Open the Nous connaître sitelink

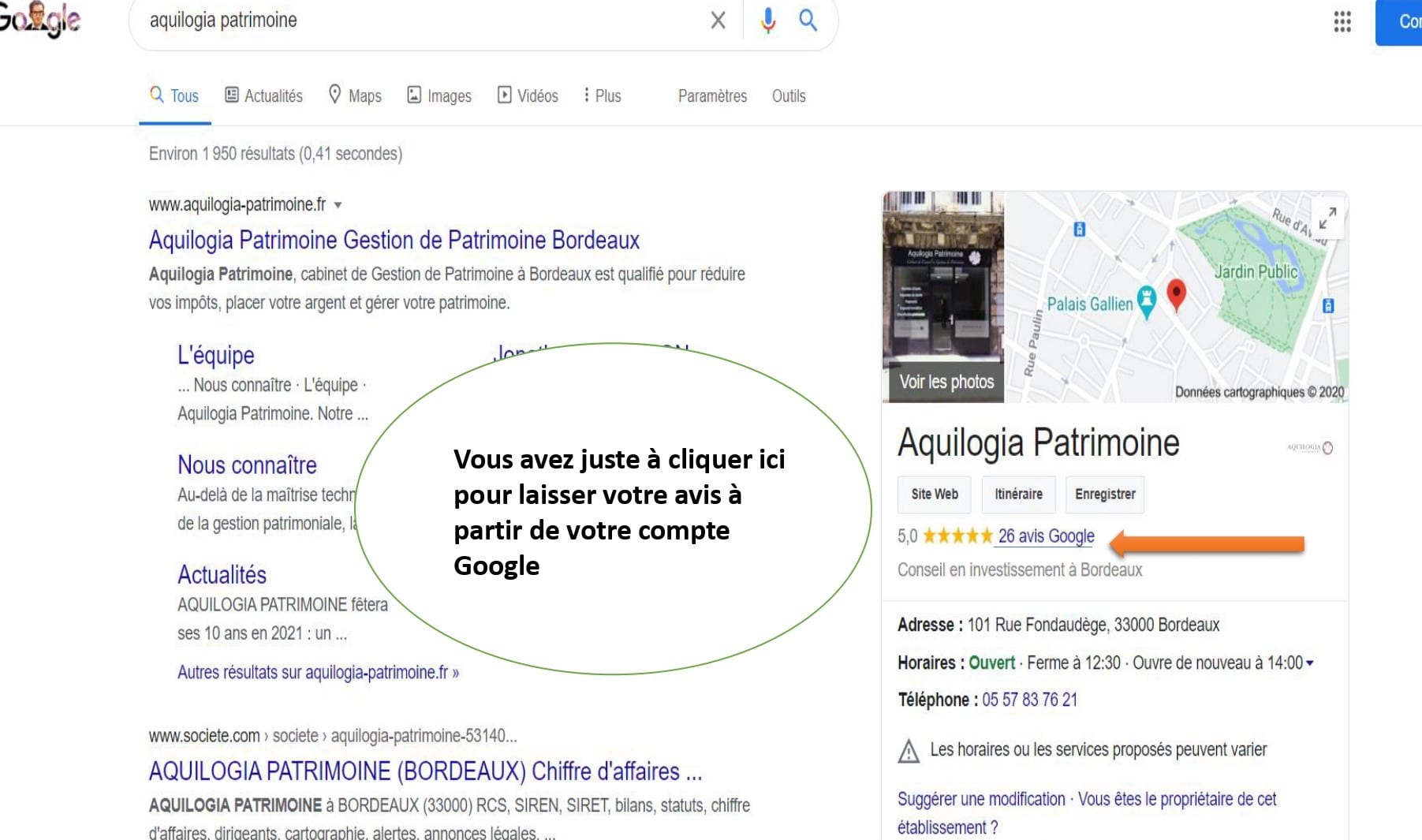click(247, 465)
